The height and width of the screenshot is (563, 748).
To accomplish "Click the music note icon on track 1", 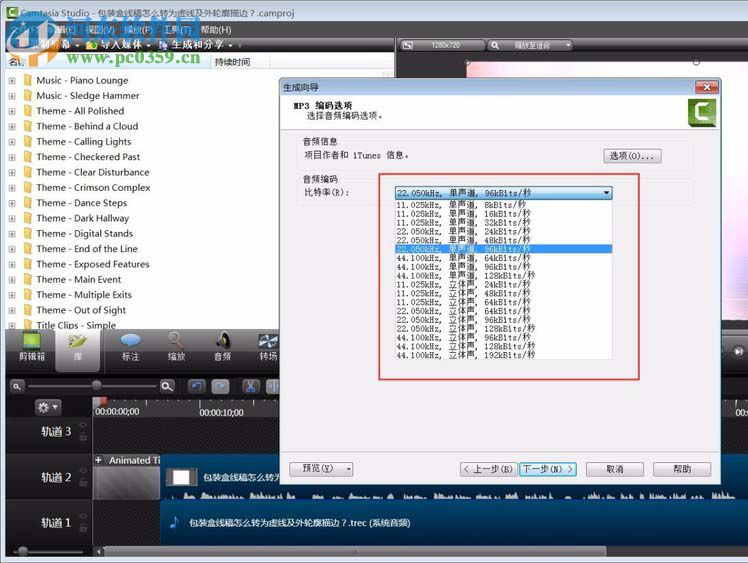I will [174, 522].
